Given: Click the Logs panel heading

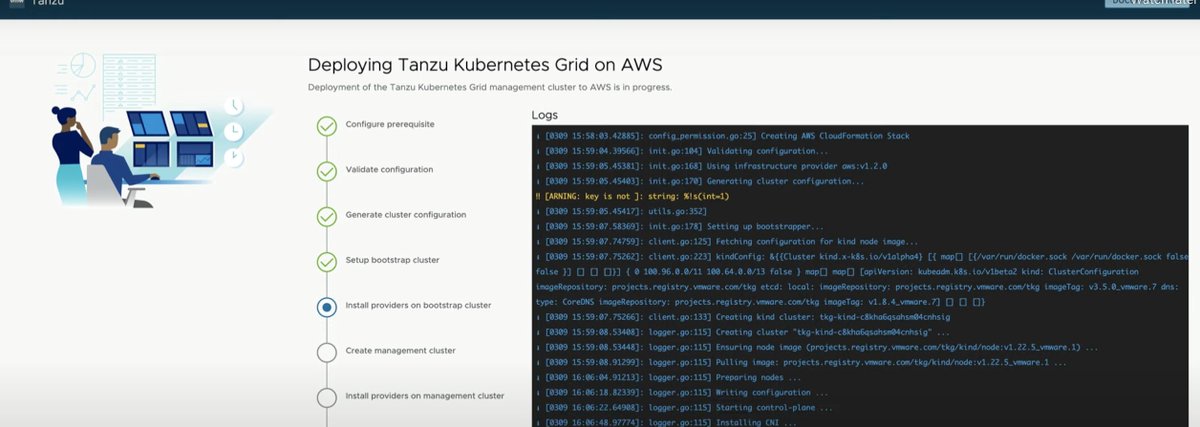Looking at the screenshot, I should (545, 115).
